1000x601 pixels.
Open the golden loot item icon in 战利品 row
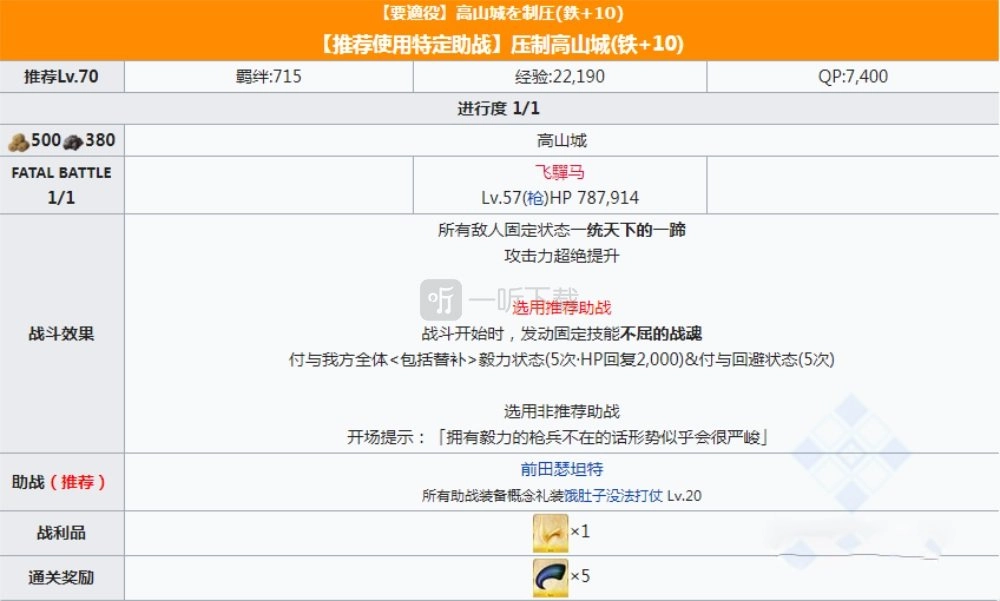(x=550, y=532)
